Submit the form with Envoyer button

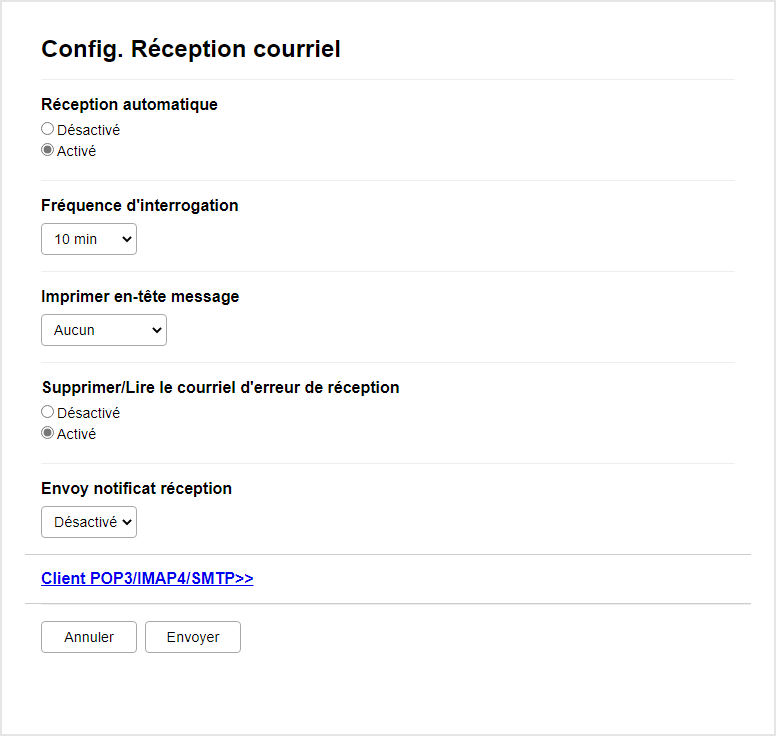point(193,637)
